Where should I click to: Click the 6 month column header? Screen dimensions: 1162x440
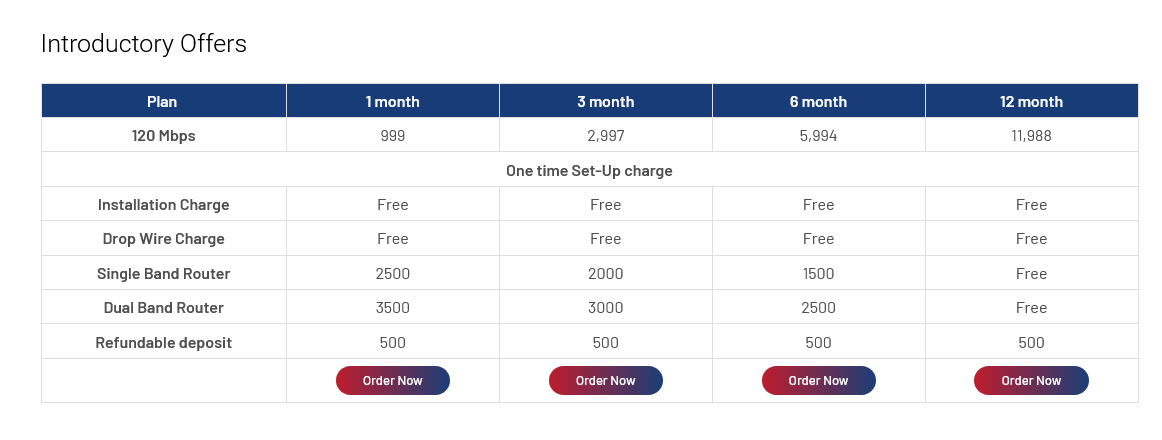click(x=818, y=102)
